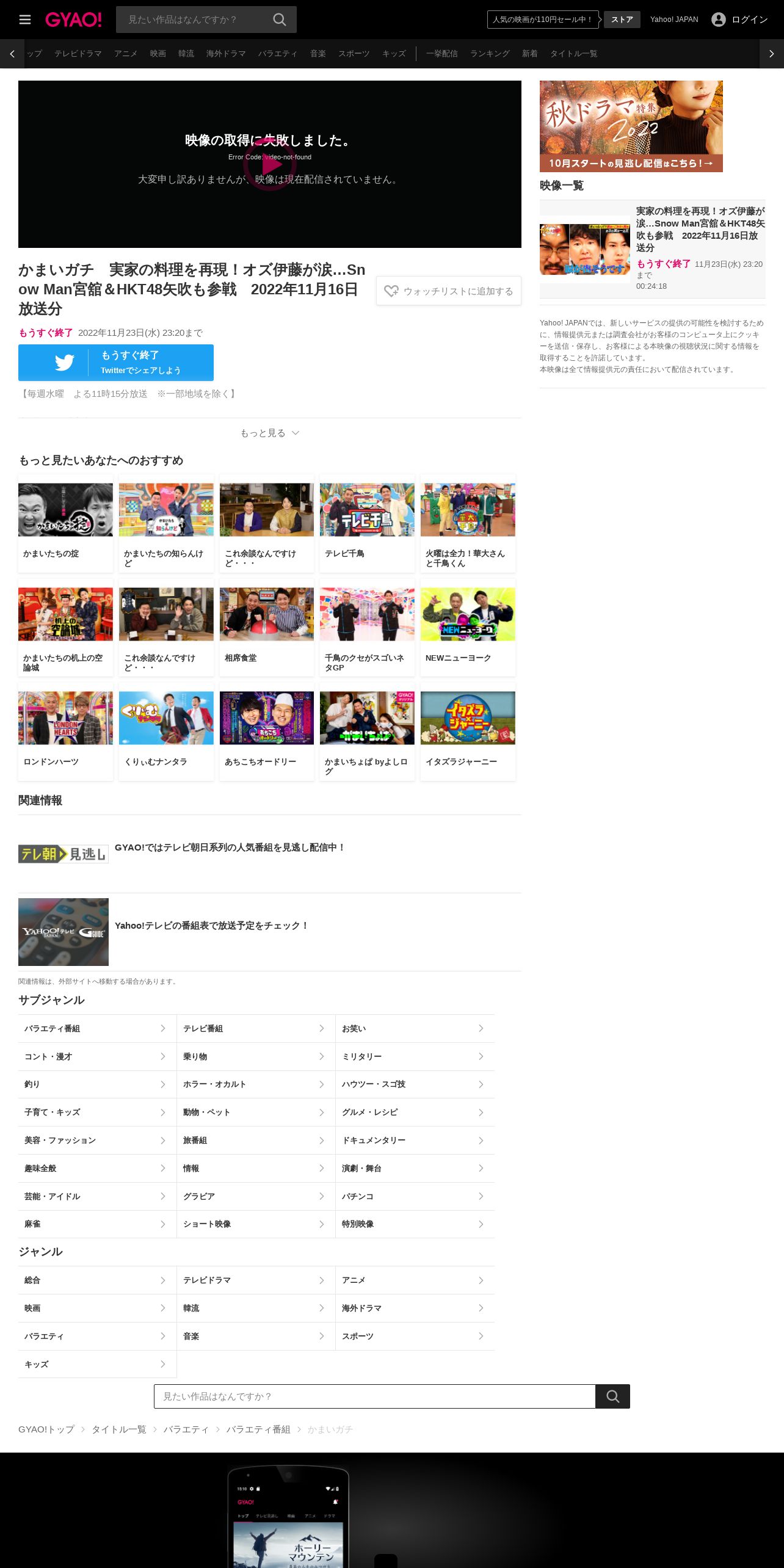Click the video play button

270,164
